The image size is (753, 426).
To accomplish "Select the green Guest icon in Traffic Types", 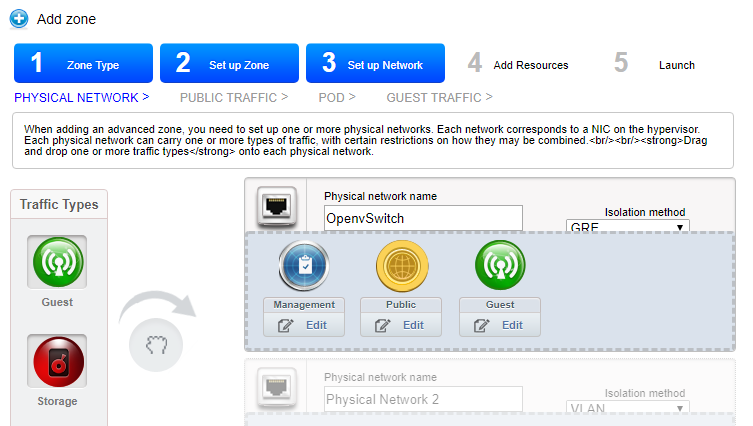I will [56, 261].
